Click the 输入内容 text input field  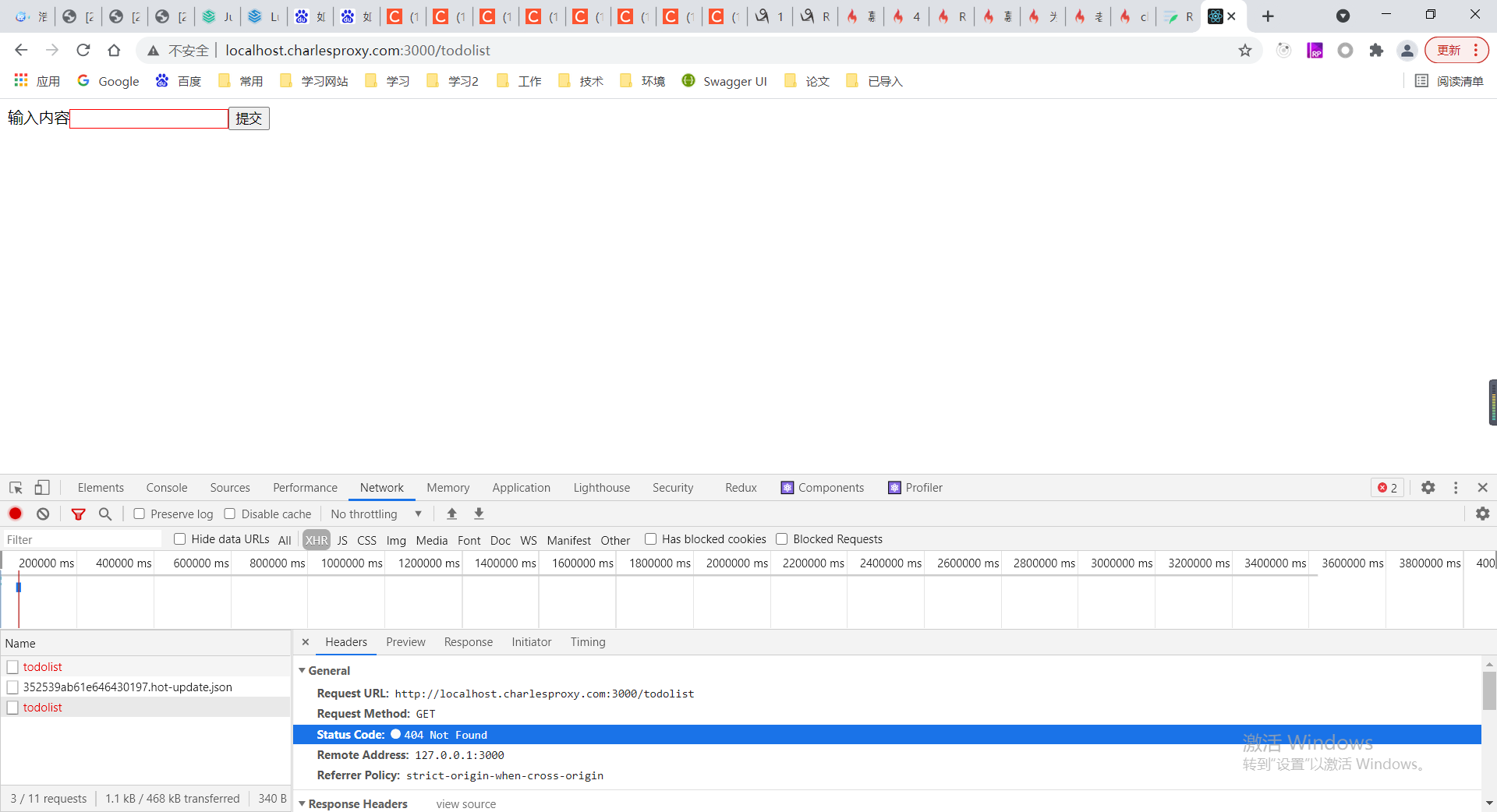coord(149,118)
